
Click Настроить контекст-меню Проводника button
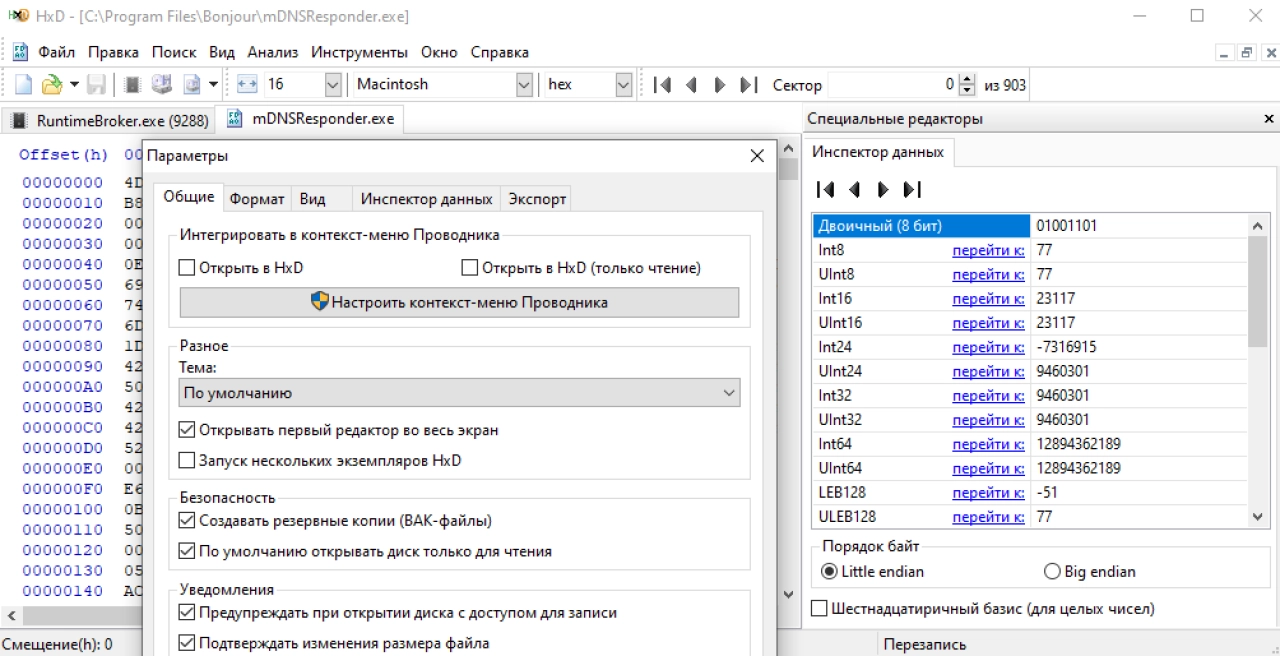460,302
